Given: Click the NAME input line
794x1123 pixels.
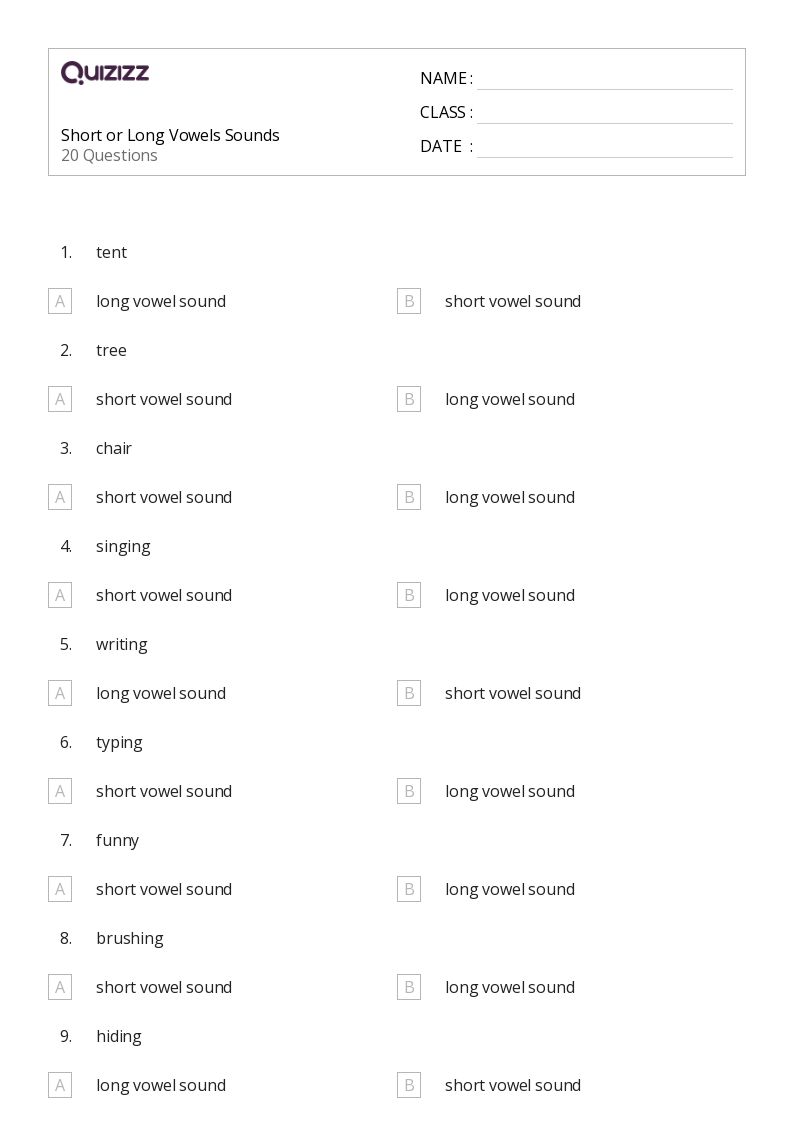Looking at the screenshot, I should tap(605, 80).
